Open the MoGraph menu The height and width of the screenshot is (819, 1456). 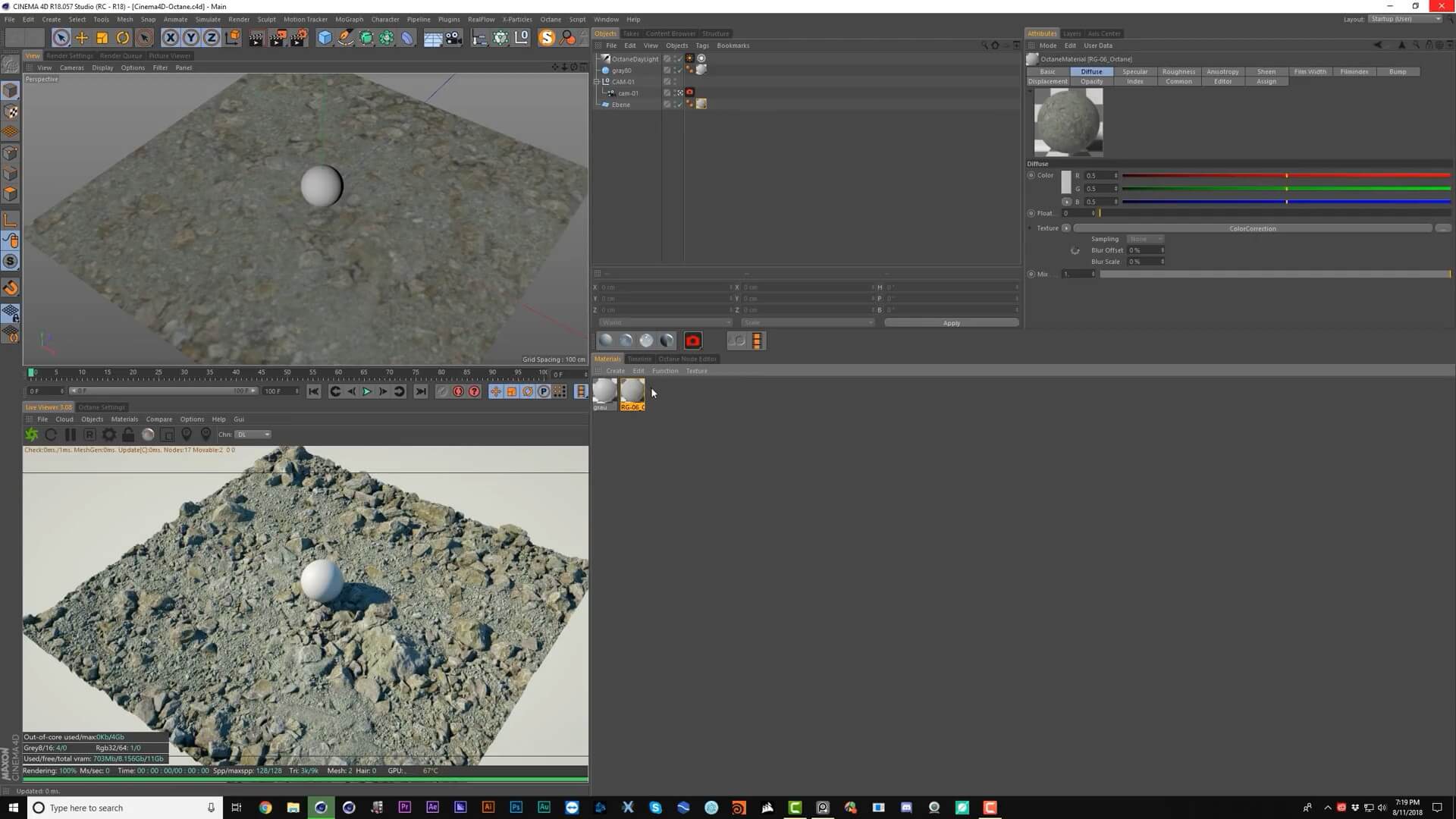tap(349, 19)
